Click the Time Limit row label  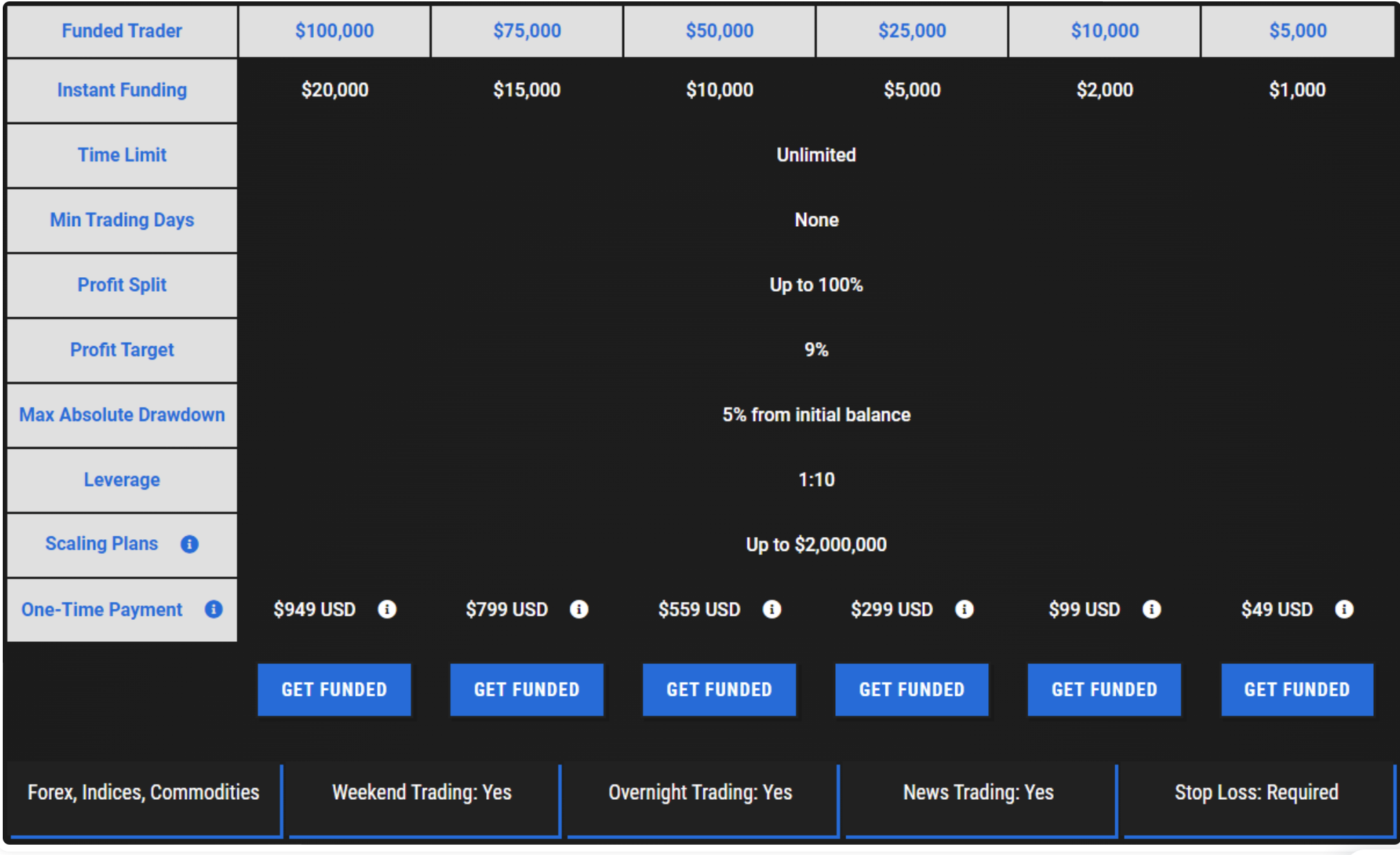[x=122, y=155]
